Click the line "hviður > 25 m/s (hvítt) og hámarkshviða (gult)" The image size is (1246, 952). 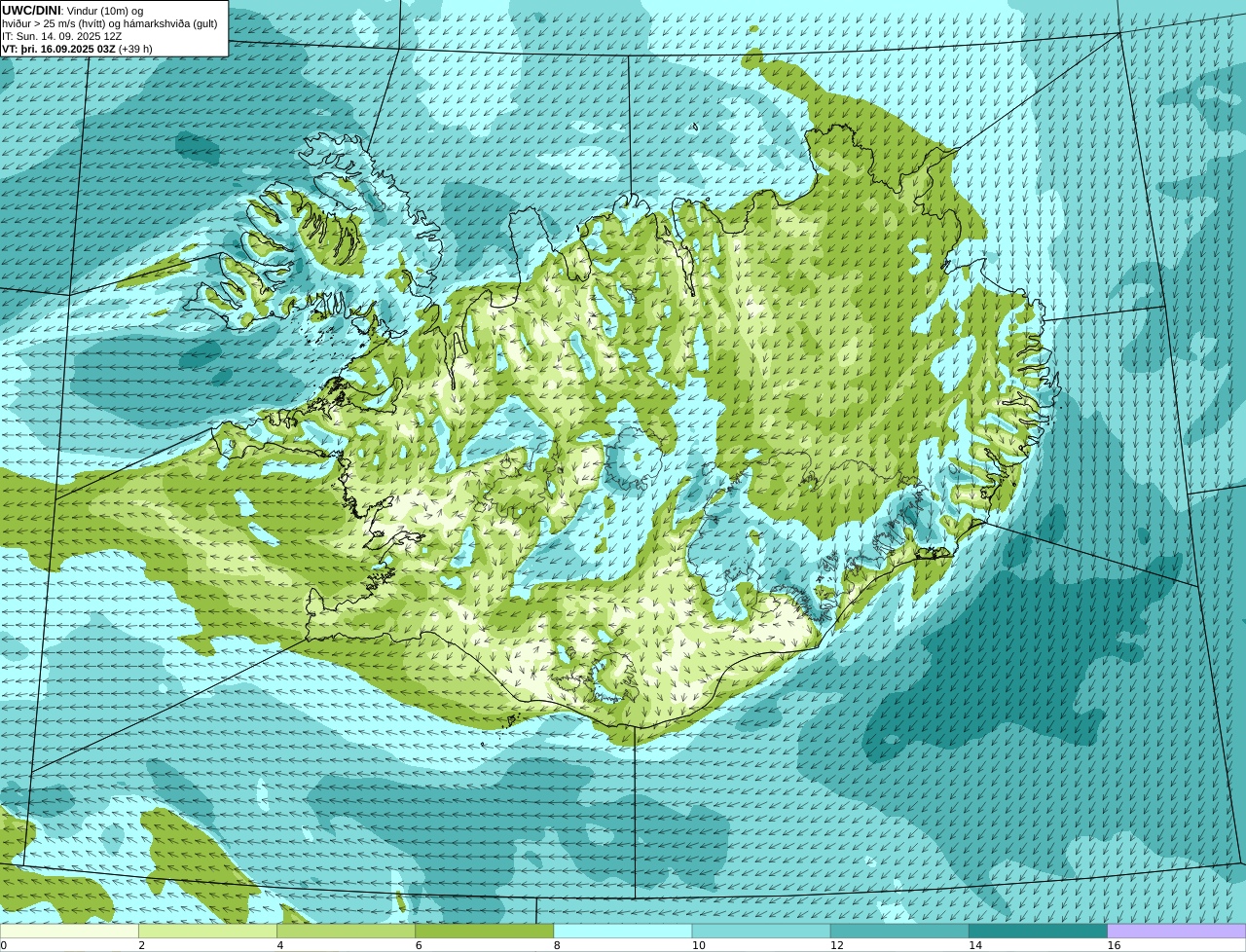[109, 23]
